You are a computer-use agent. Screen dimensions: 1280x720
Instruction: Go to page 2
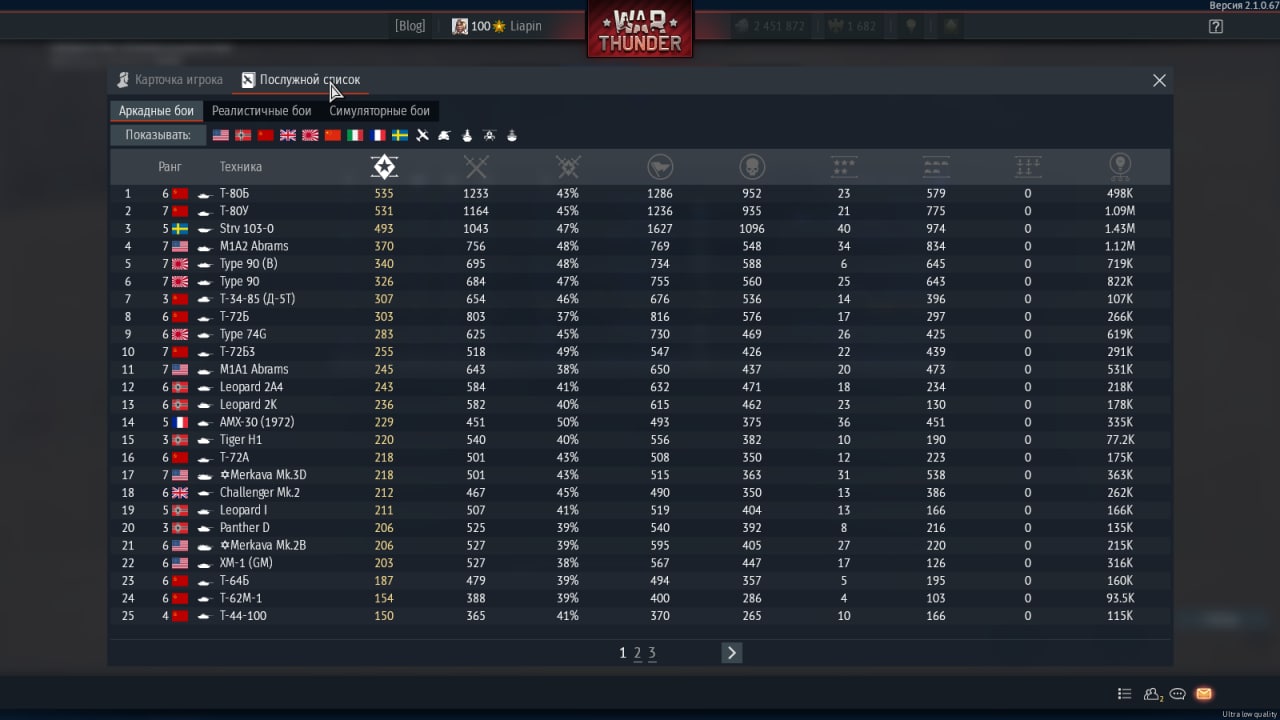click(637, 653)
